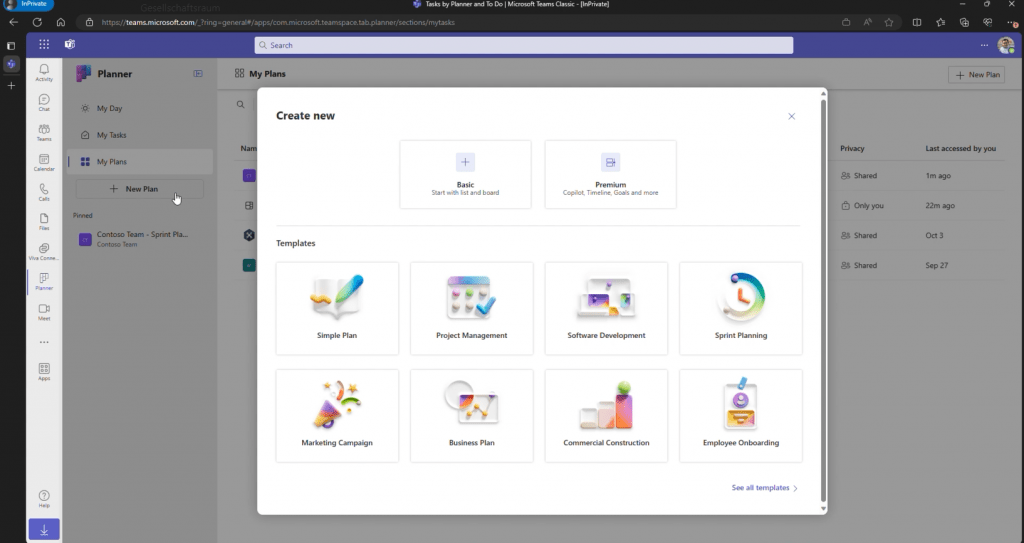Open Chat in the Teams sidebar
This screenshot has width=1024, height=543.
point(44,103)
